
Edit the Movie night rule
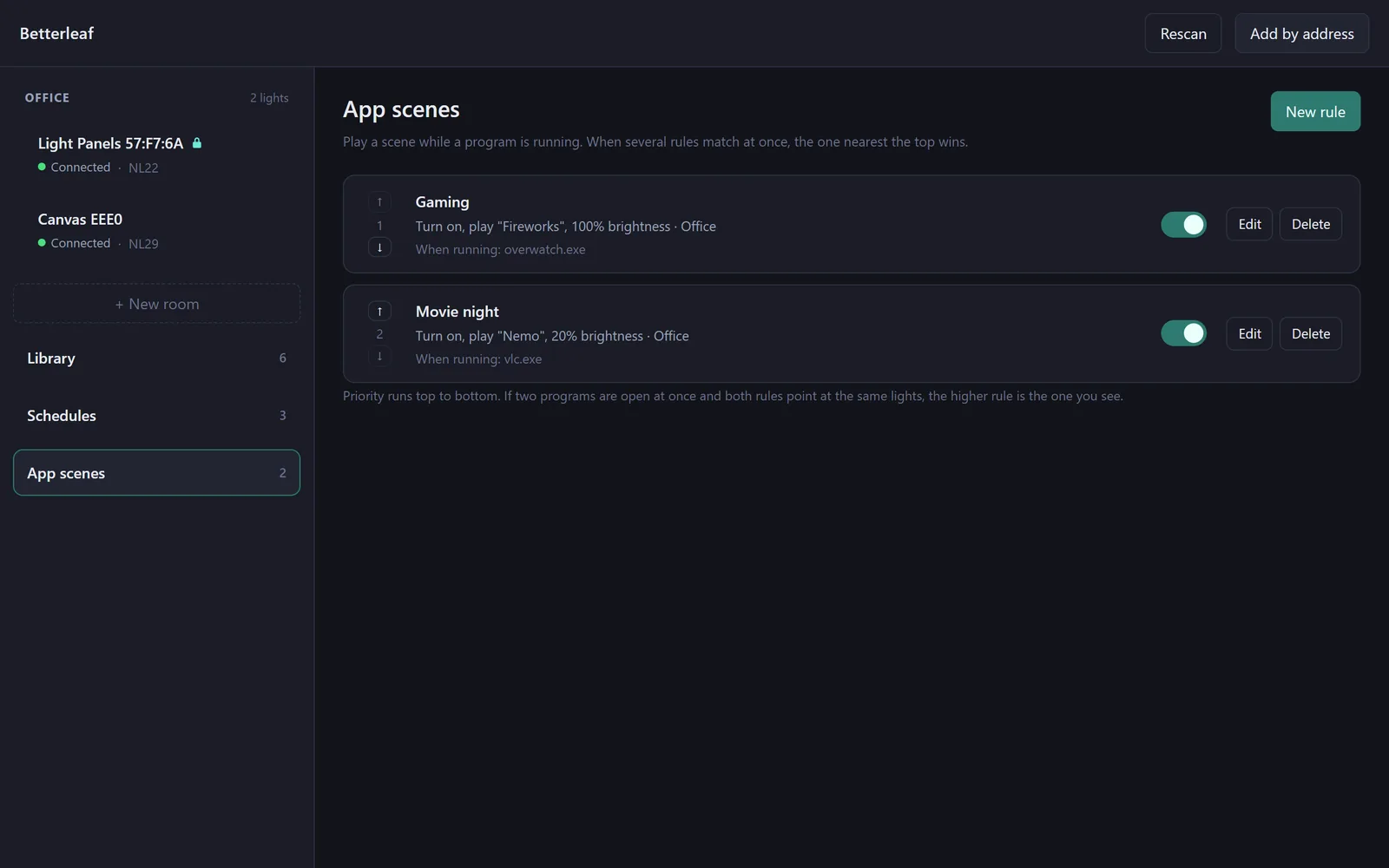click(1249, 333)
